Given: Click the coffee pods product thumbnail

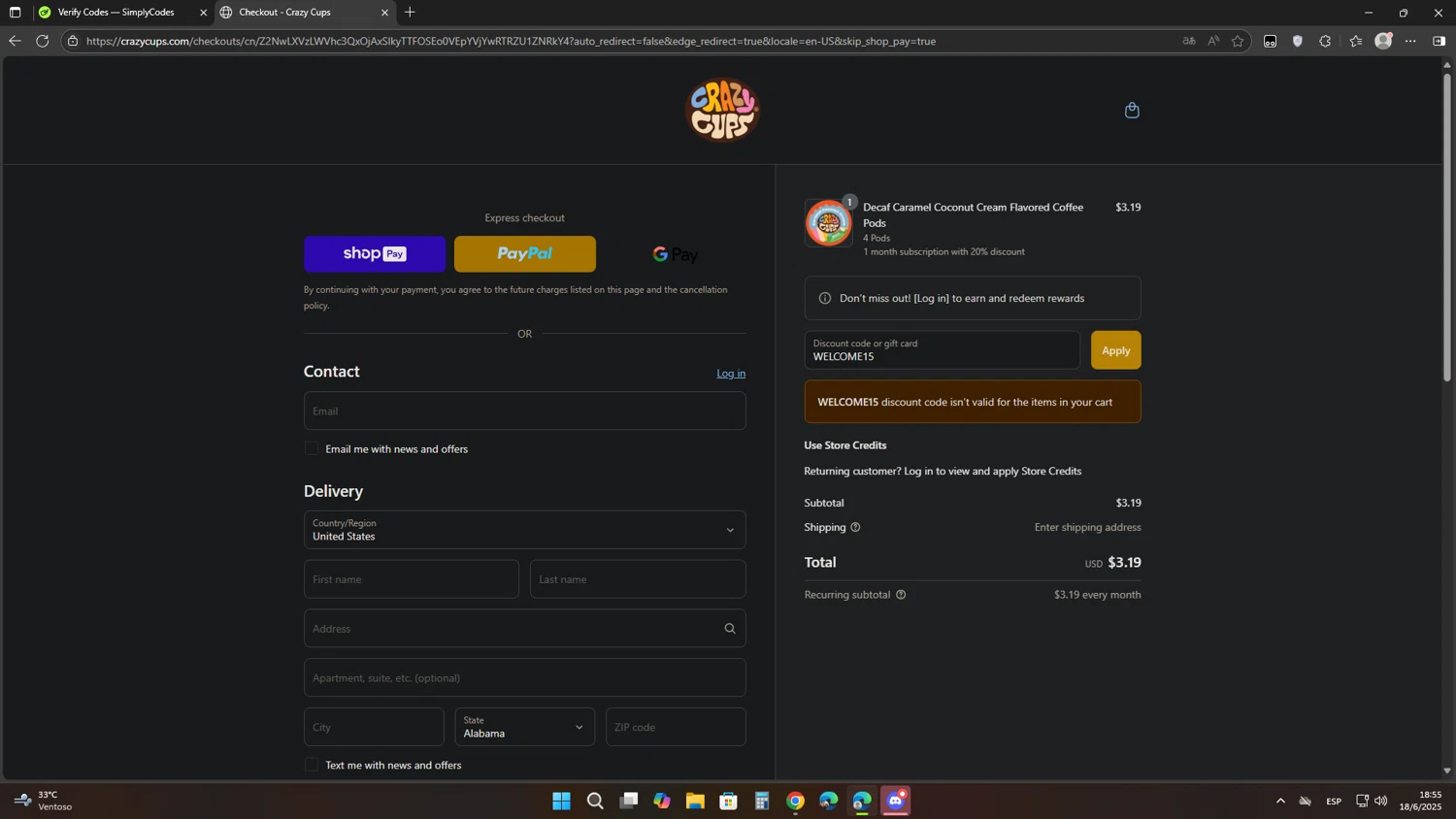Looking at the screenshot, I should (828, 223).
